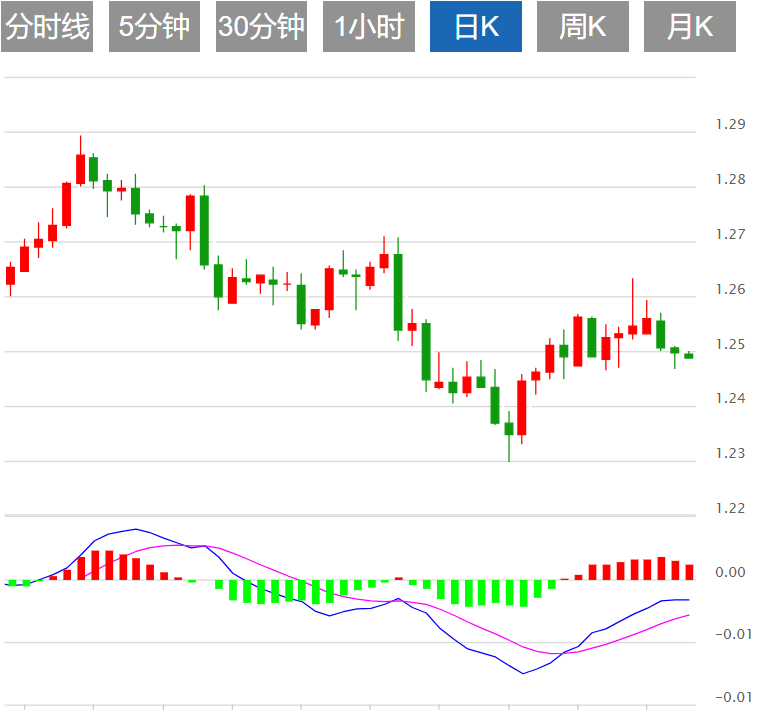Click the highest red candle near 1.29
This screenshot has height=710, width=776.
tap(80, 168)
